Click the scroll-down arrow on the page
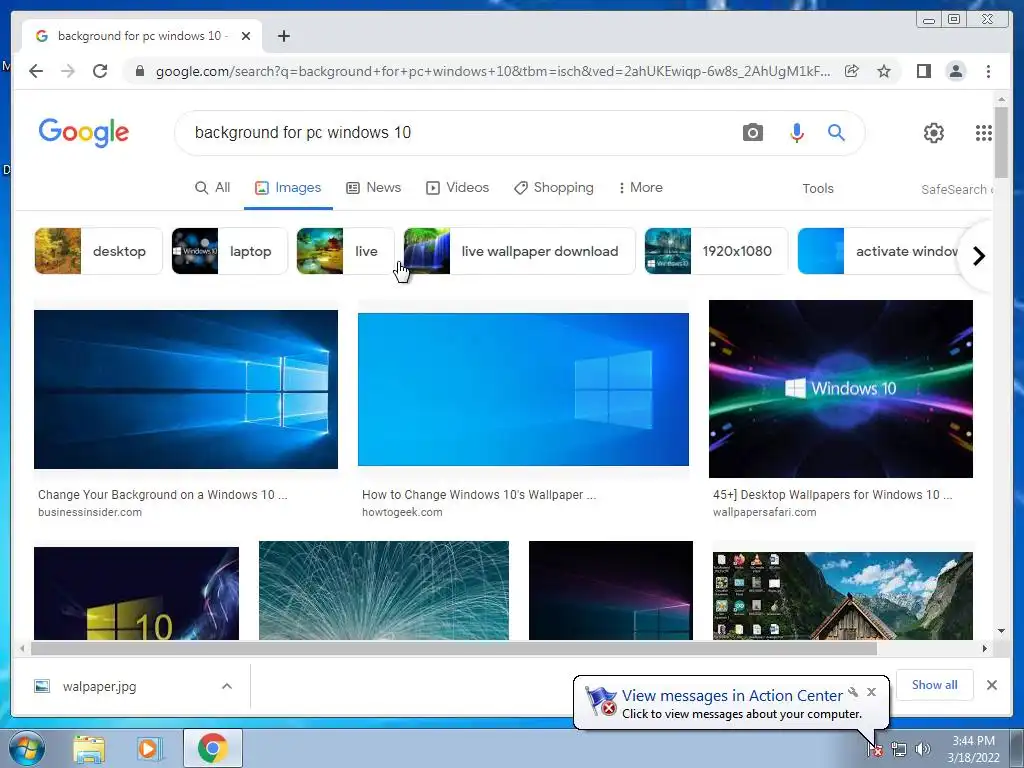This screenshot has height=768, width=1024. point(1001,631)
